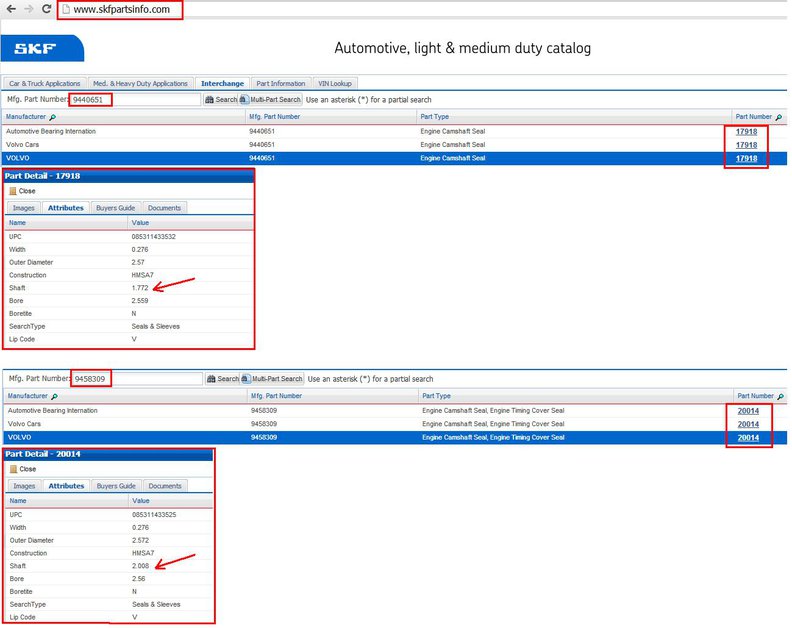The image size is (792, 628).
Task: Open the Car & Truck Applications tab
Action: (44, 84)
